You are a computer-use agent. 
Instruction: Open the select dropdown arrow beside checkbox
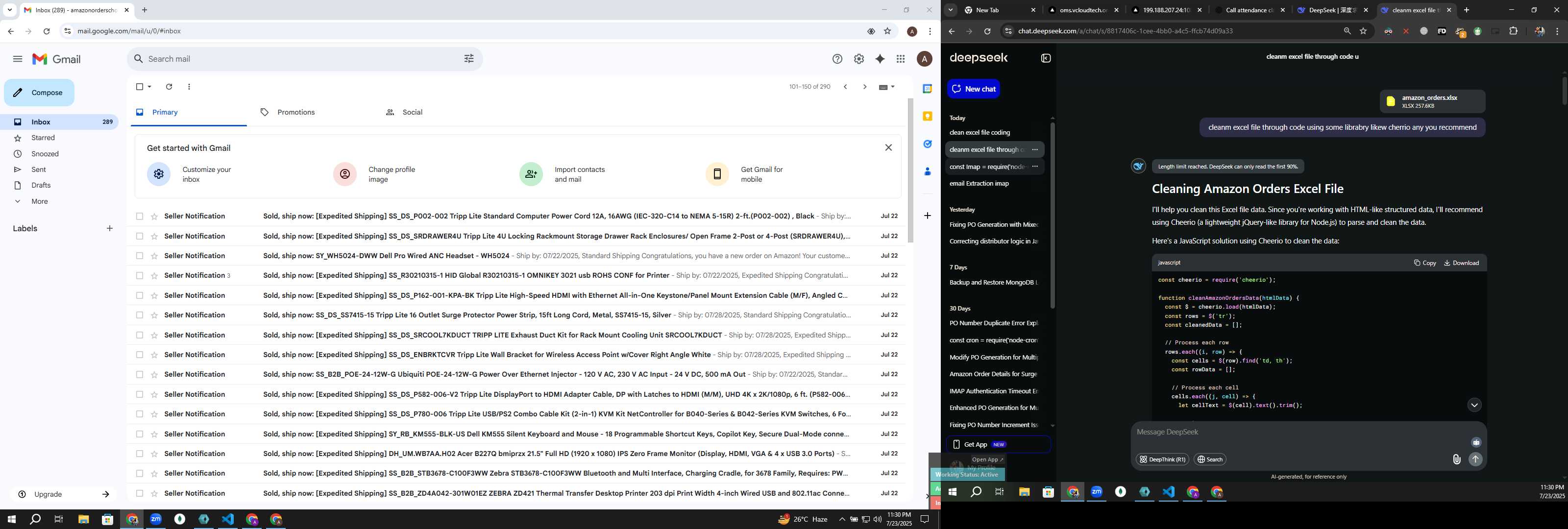[x=150, y=87]
